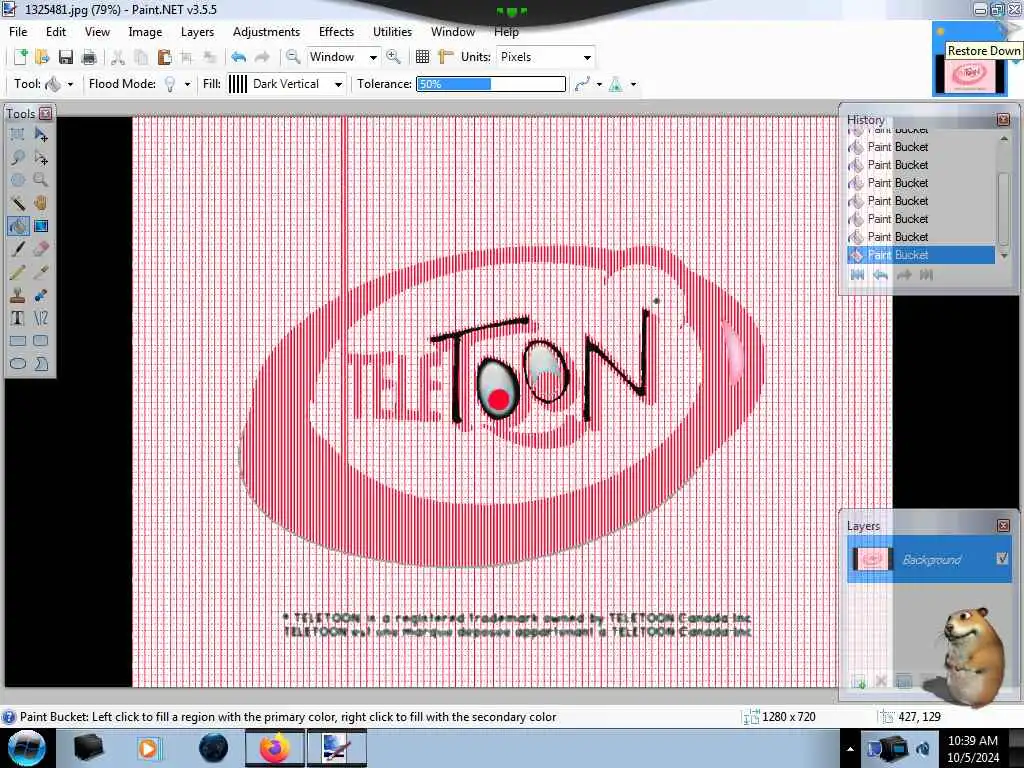The height and width of the screenshot is (768, 1024).
Task: Select the Ellipse shape tool
Action: point(18,364)
